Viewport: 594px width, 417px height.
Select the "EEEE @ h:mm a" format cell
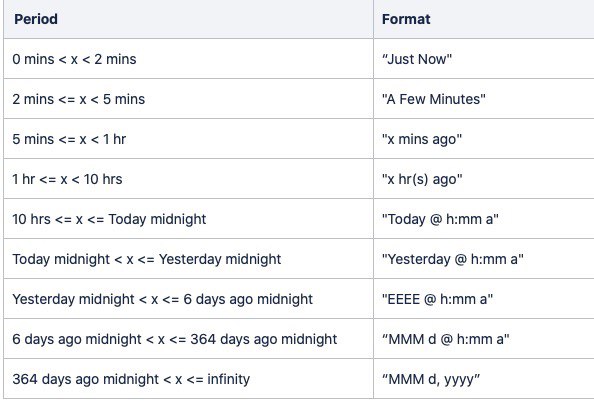[484, 298]
